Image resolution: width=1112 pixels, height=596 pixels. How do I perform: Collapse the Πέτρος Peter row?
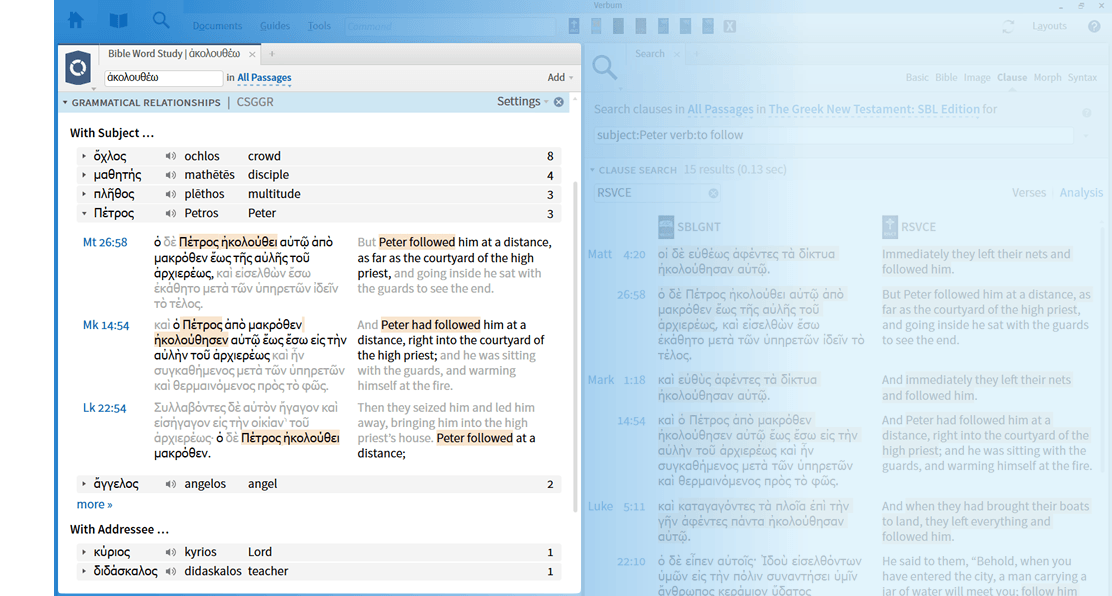[x=84, y=214]
